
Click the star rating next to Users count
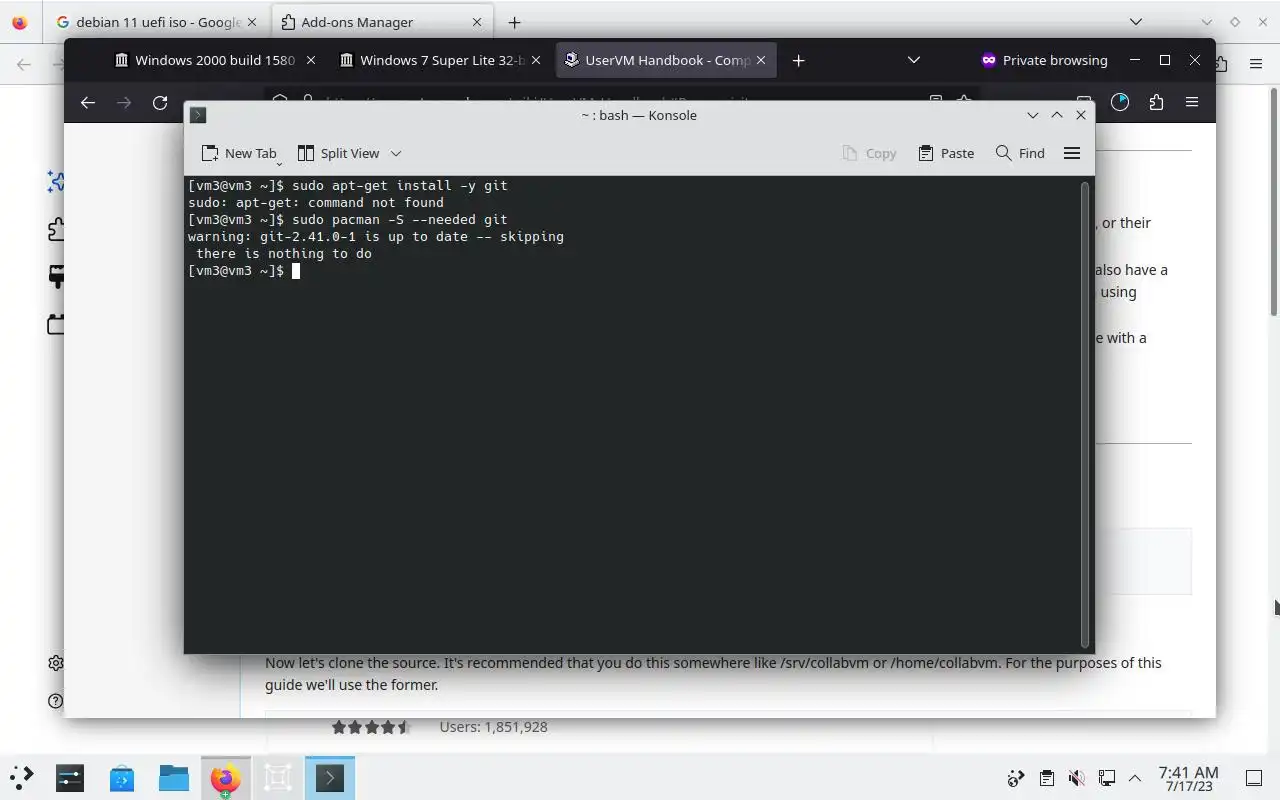371,727
